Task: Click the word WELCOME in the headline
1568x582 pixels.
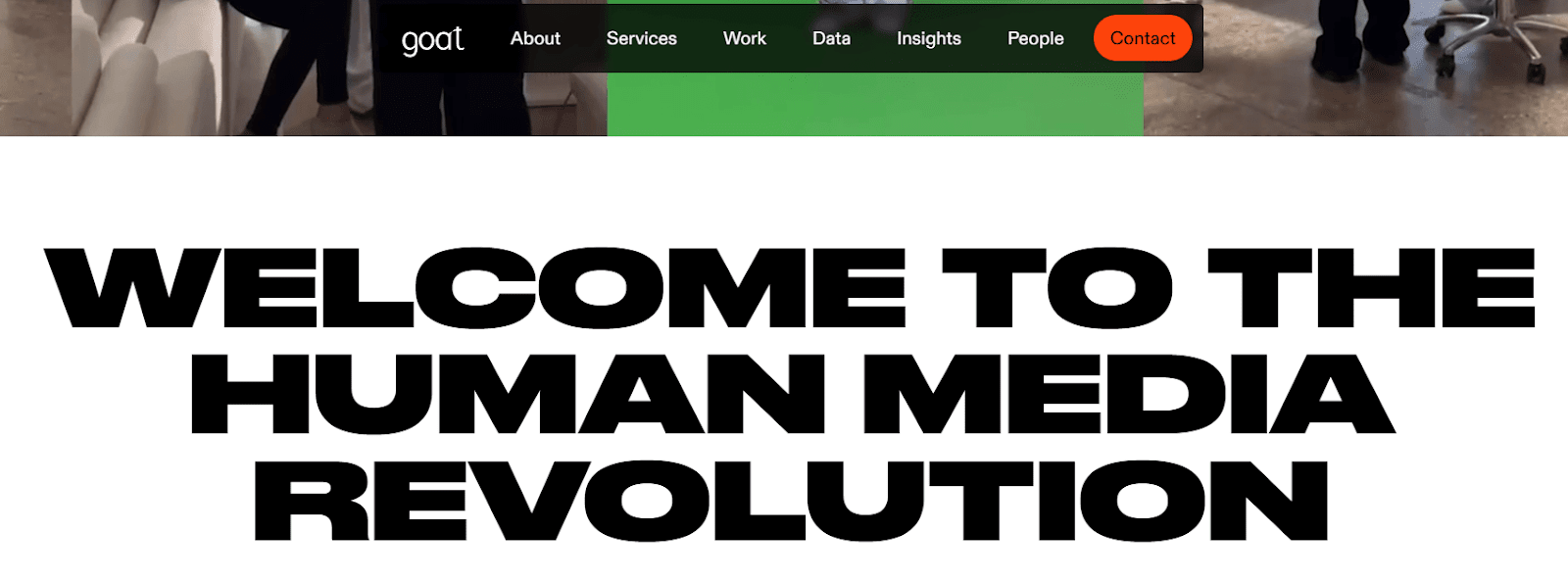Action: [475, 287]
